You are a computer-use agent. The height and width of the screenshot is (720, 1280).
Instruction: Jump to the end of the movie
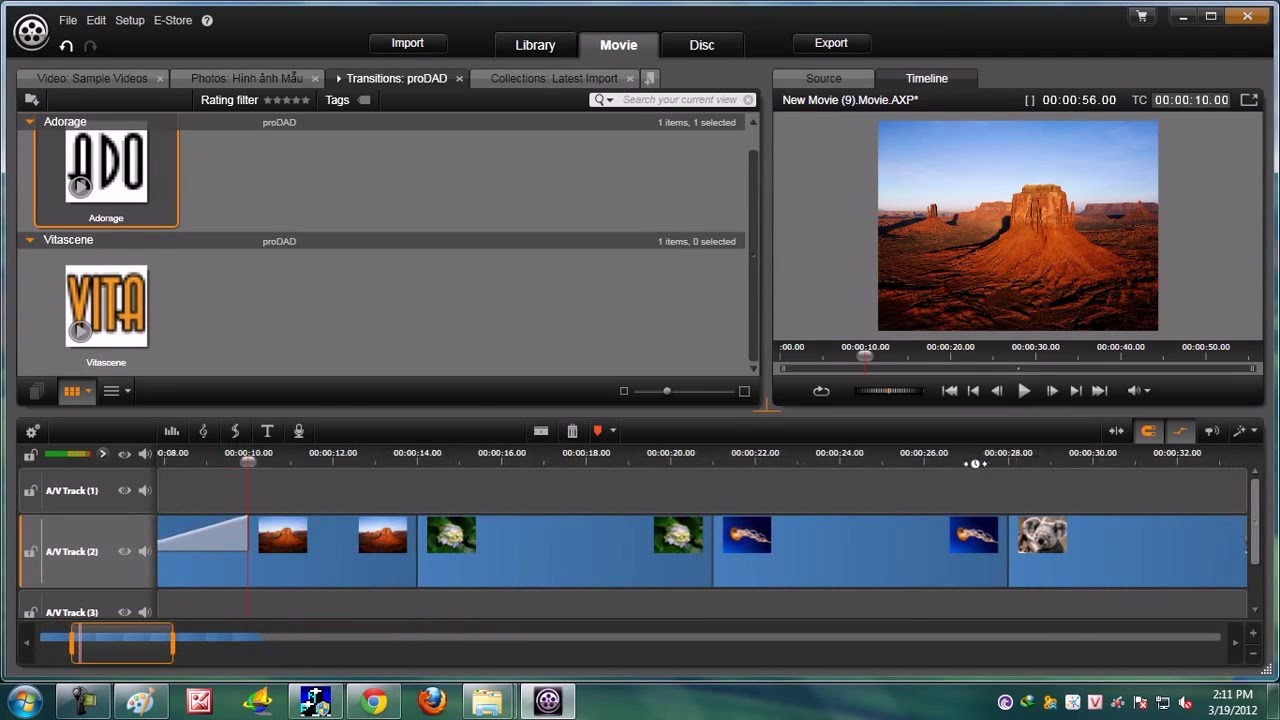[1099, 391]
